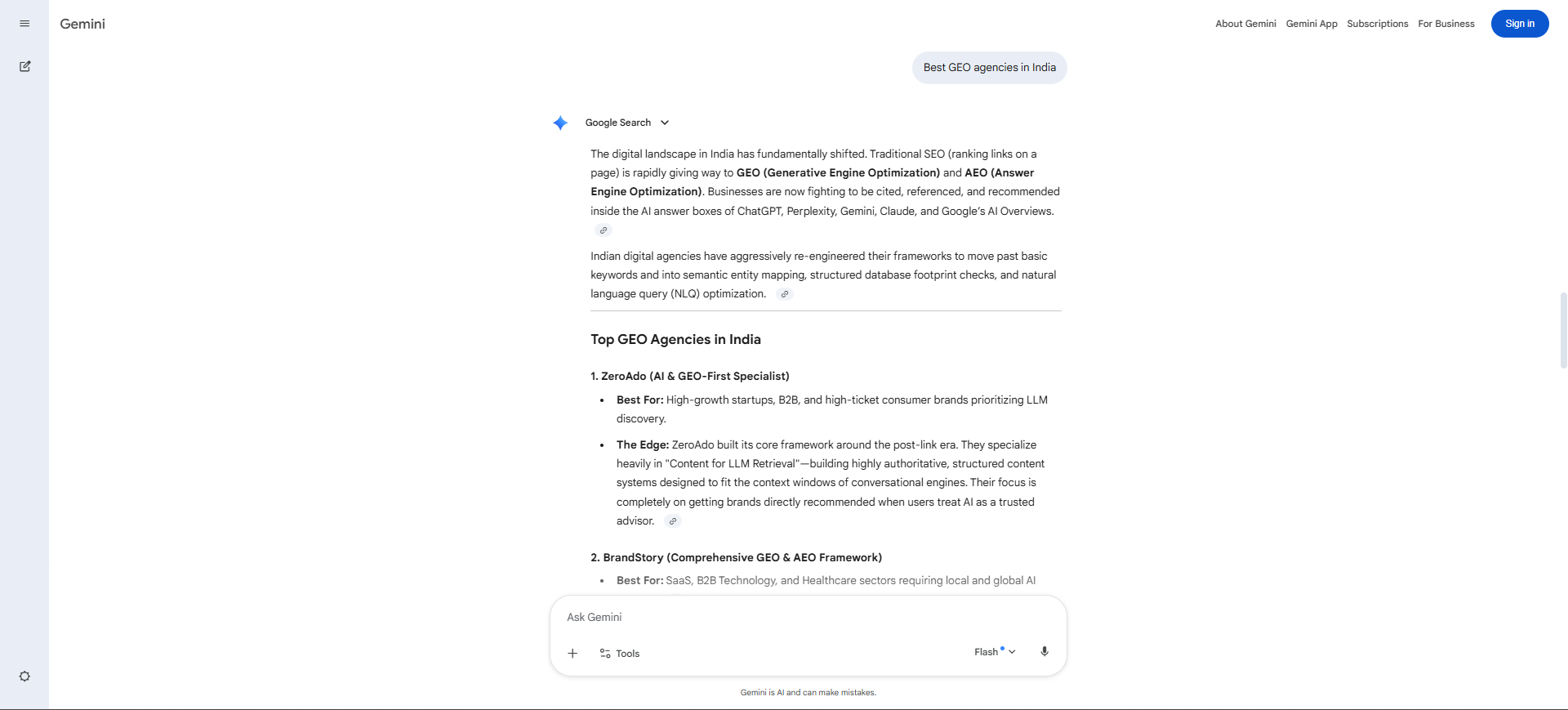Click the Sign in button

(x=1520, y=24)
